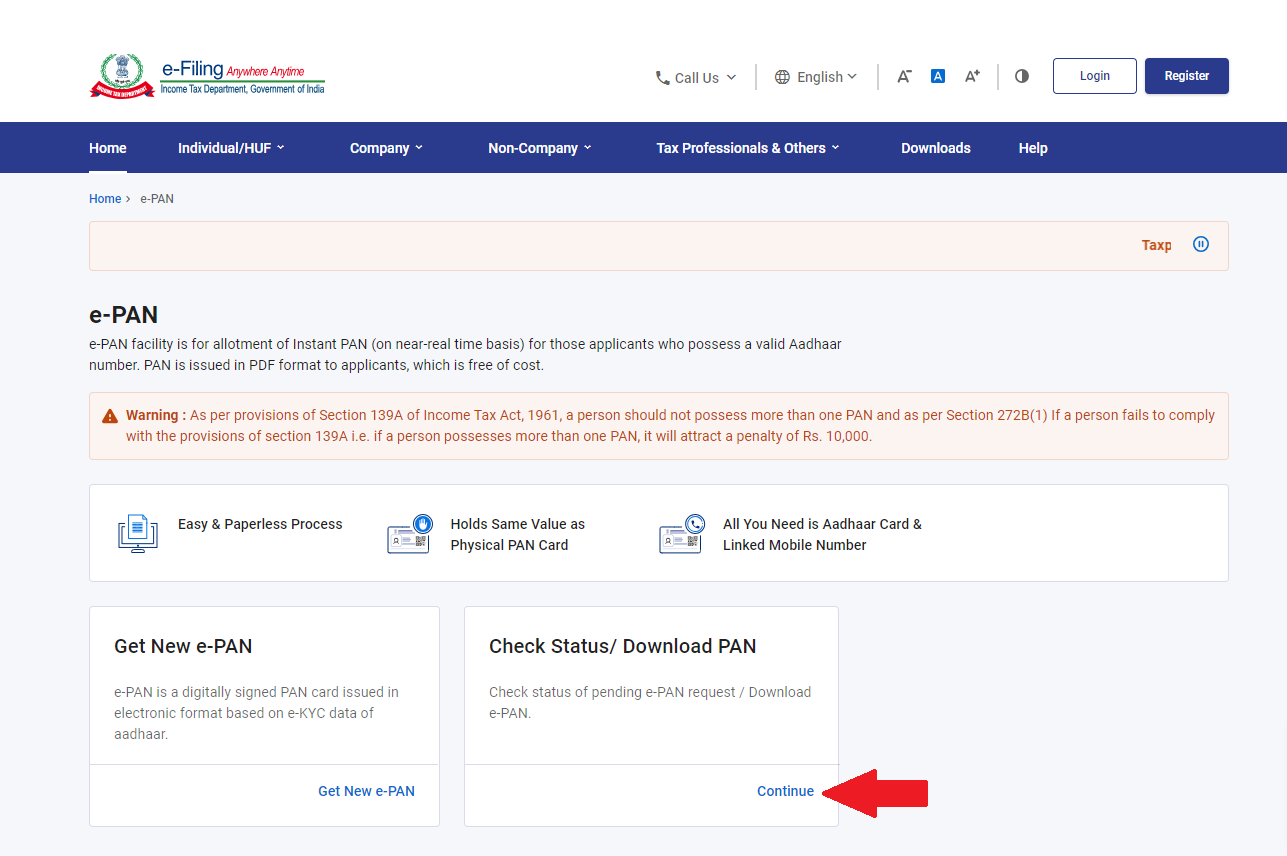Toggle the dark contrast theme

(1021, 75)
